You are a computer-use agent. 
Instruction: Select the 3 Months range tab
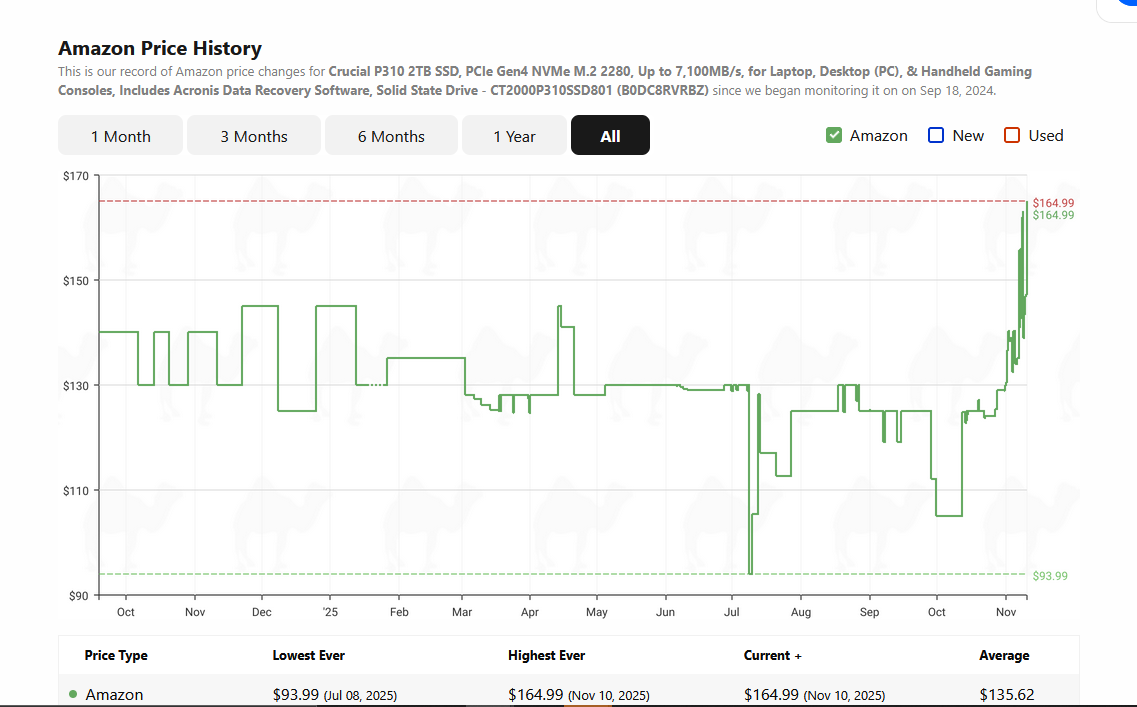tap(254, 136)
